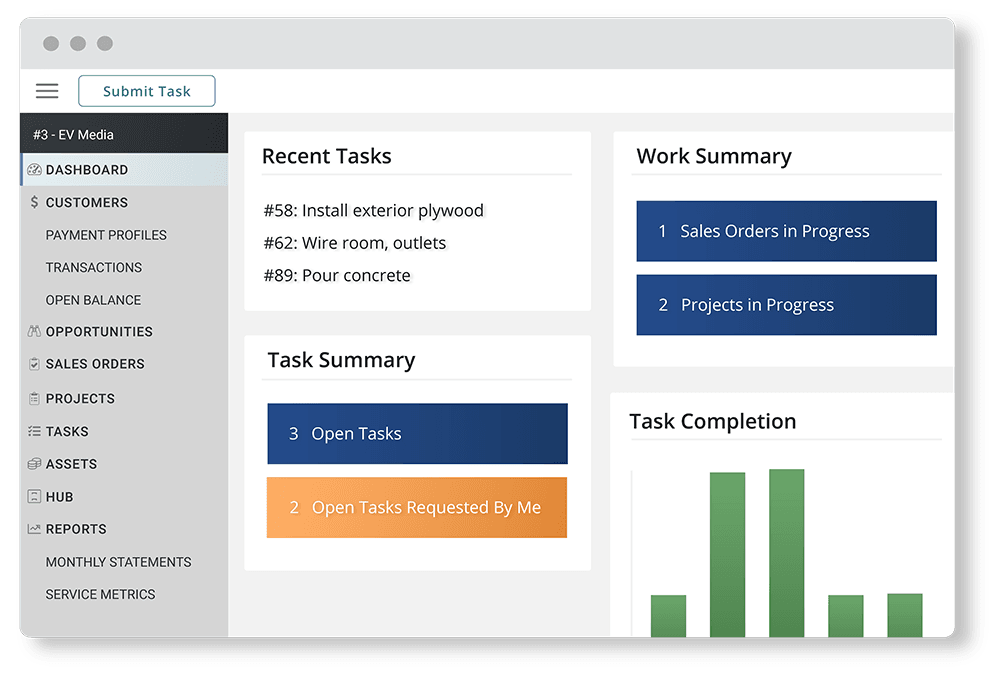This screenshot has height=681, width=1000.
Task: Select the Tasks list icon
Action: (33, 431)
